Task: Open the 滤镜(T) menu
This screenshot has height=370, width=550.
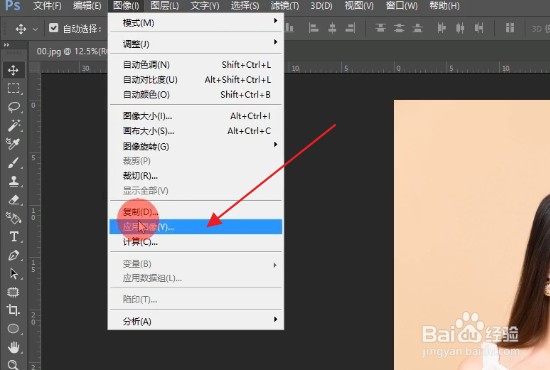Action: pos(285,6)
